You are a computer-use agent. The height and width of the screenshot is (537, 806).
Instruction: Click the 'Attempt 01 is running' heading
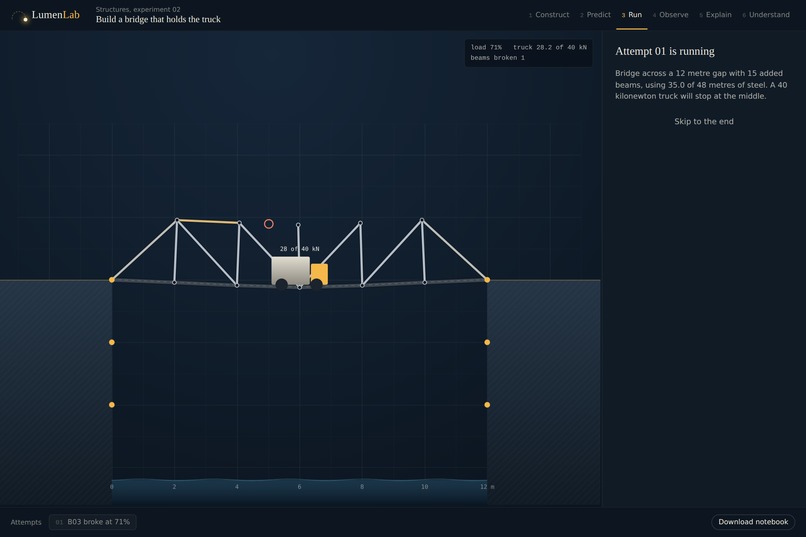[665, 51]
